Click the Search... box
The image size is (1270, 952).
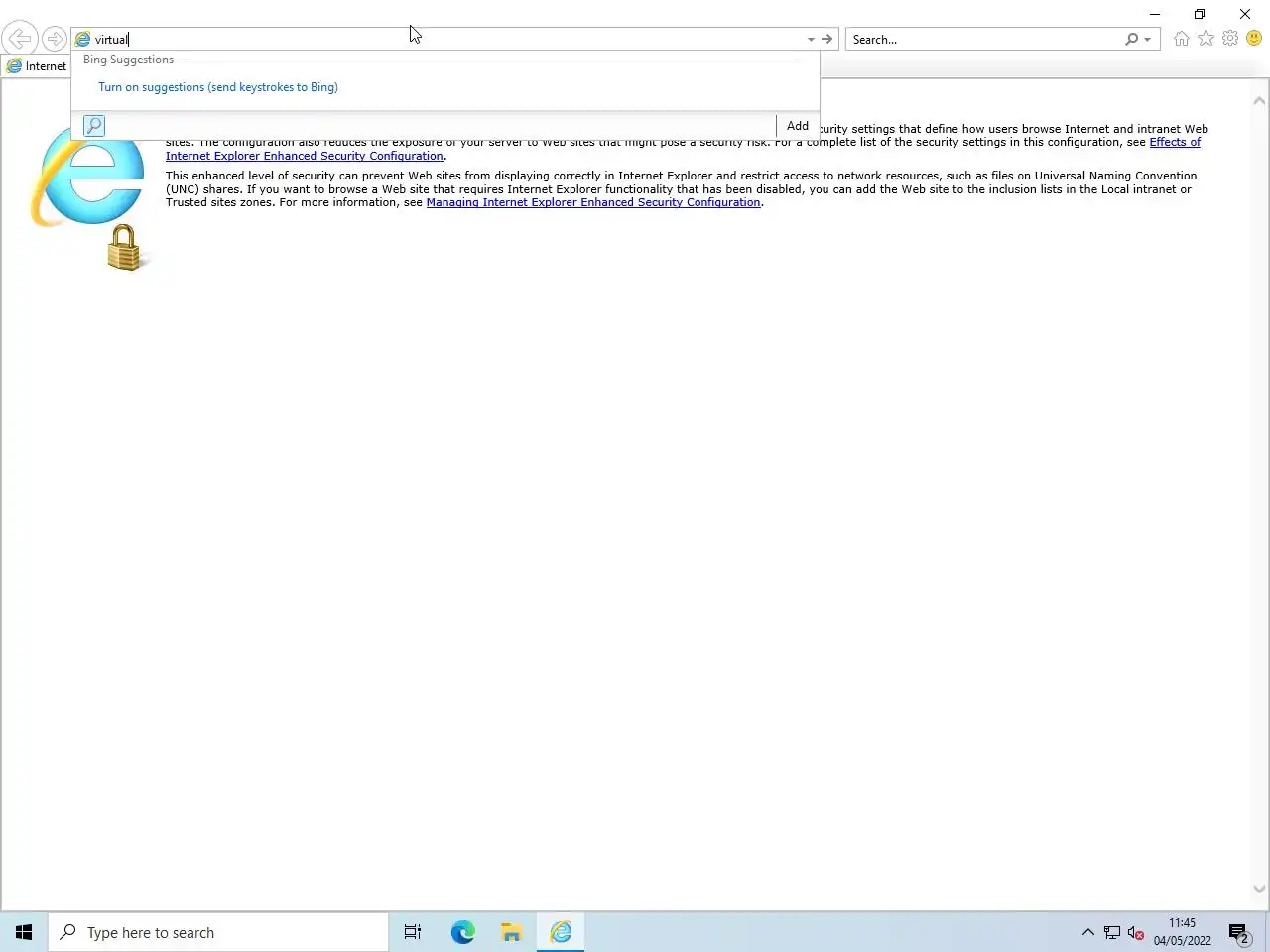click(x=985, y=40)
